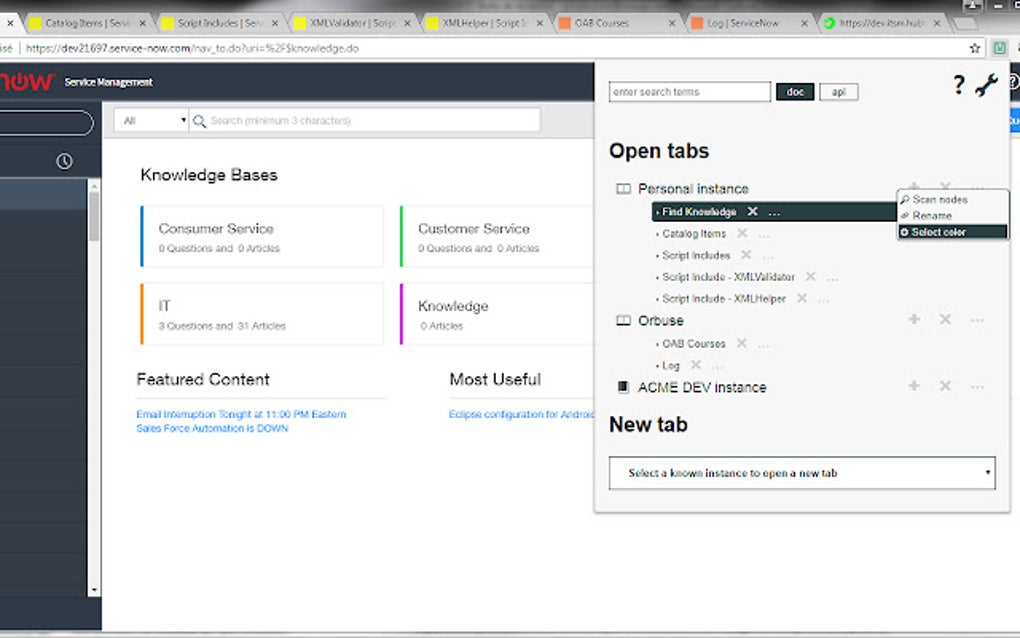Choose Select color from the context menu
Image resolution: width=1020 pixels, height=638 pixels.
940,231
